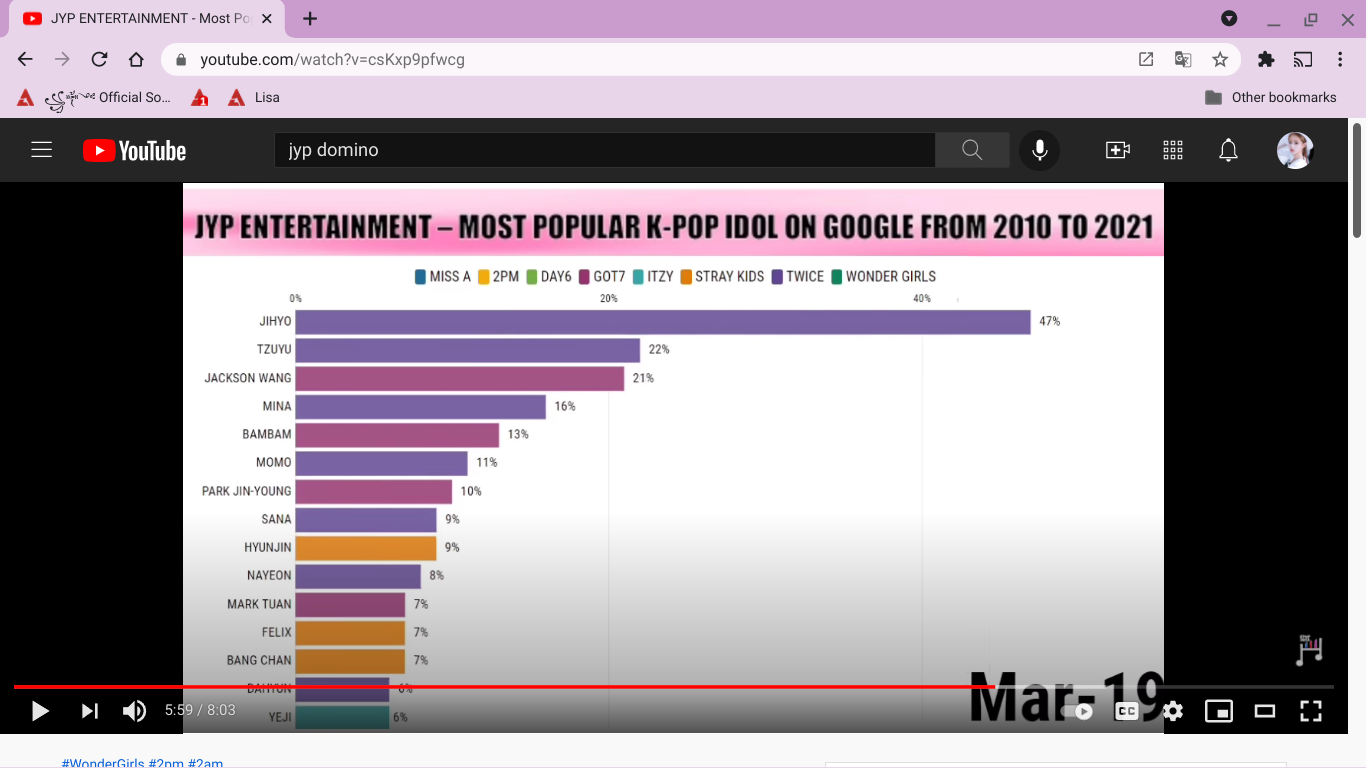The width and height of the screenshot is (1366, 768).
Task: Click the open-in-app icon in the address bar
Action: click(x=1146, y=59)
